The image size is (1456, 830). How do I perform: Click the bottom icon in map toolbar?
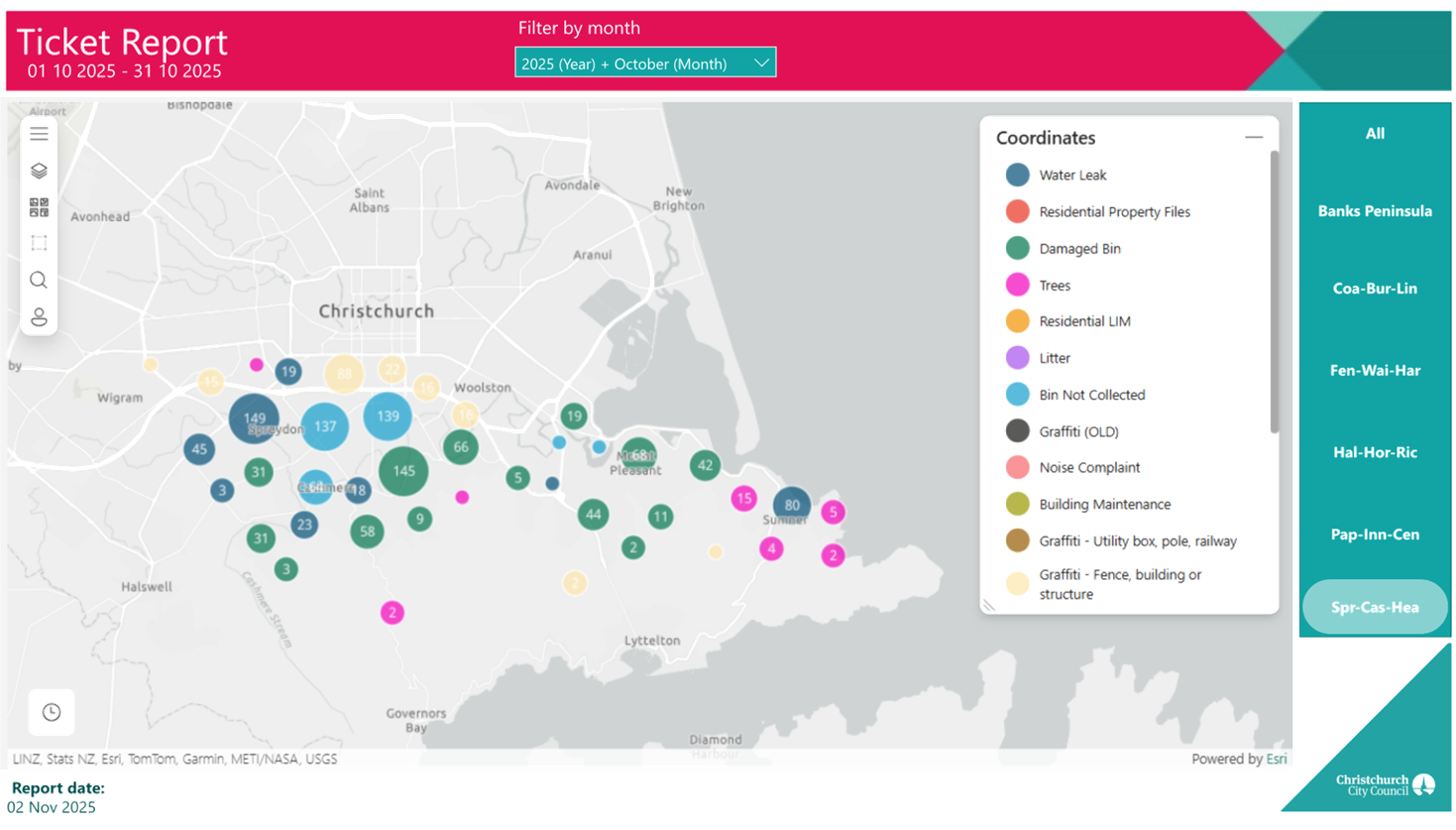[x=39, y=317]
